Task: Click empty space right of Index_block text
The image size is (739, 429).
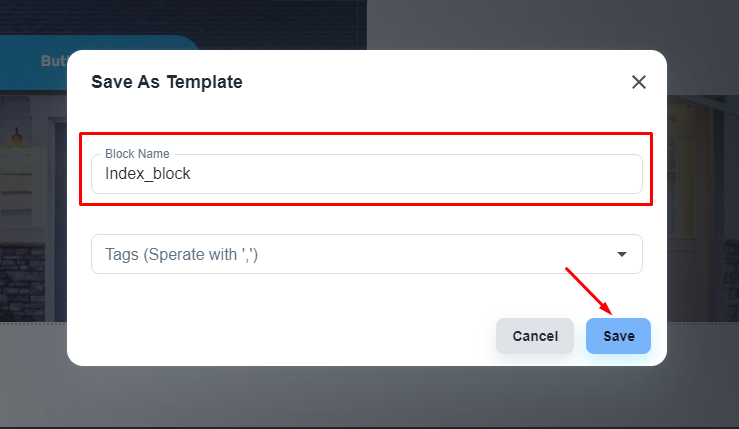Action: click(420, 174)
